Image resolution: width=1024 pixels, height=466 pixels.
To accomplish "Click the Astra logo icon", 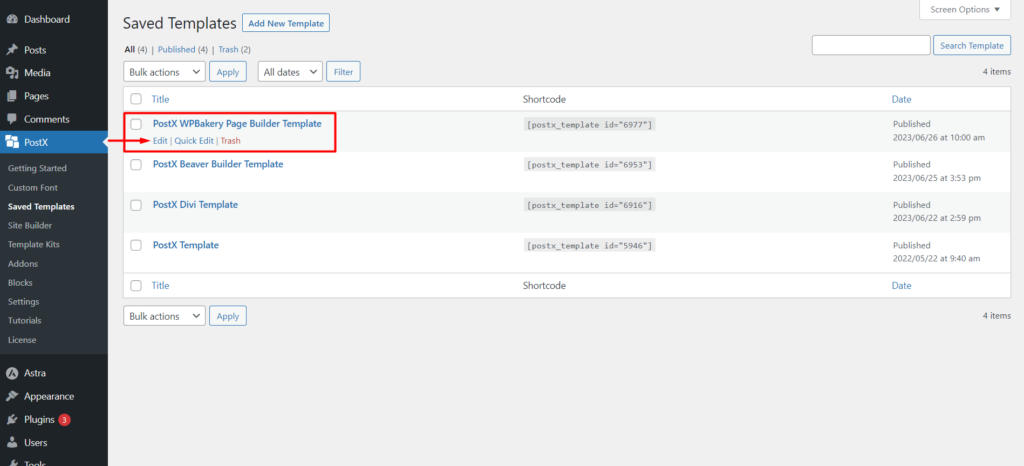I will click(x=12, y=373).
